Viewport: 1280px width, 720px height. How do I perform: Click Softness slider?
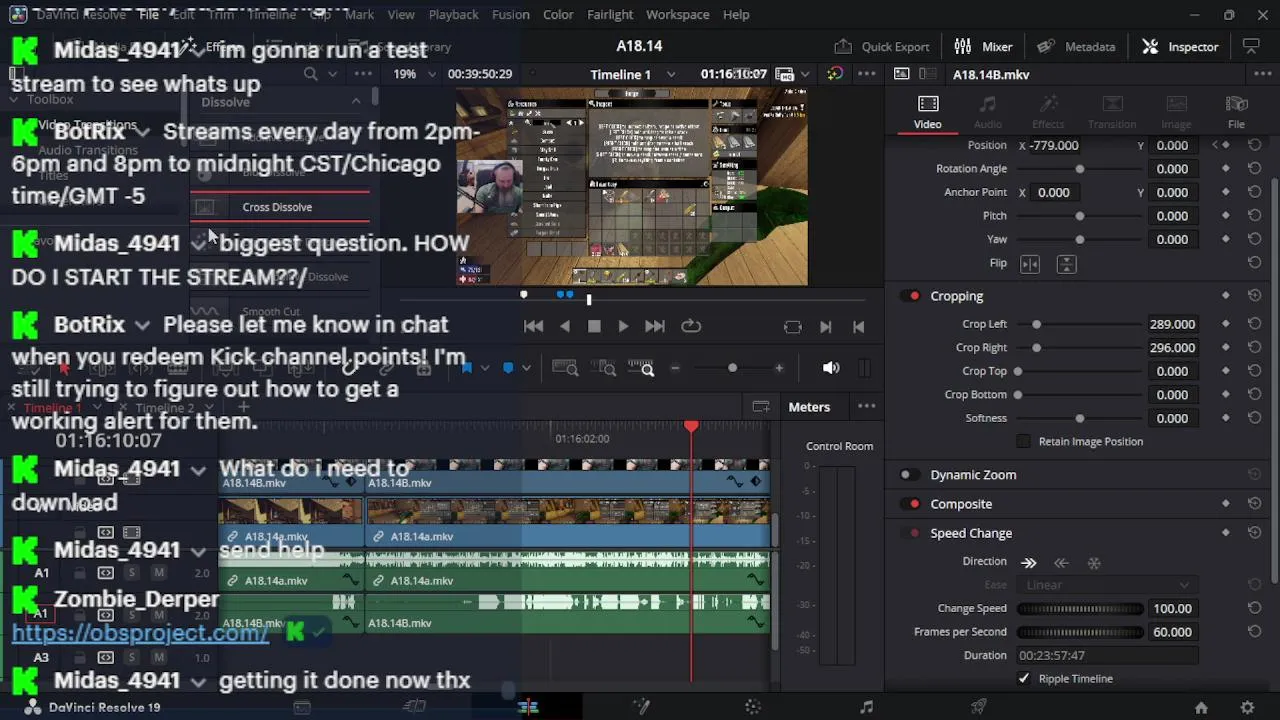tap(1080, 418)
